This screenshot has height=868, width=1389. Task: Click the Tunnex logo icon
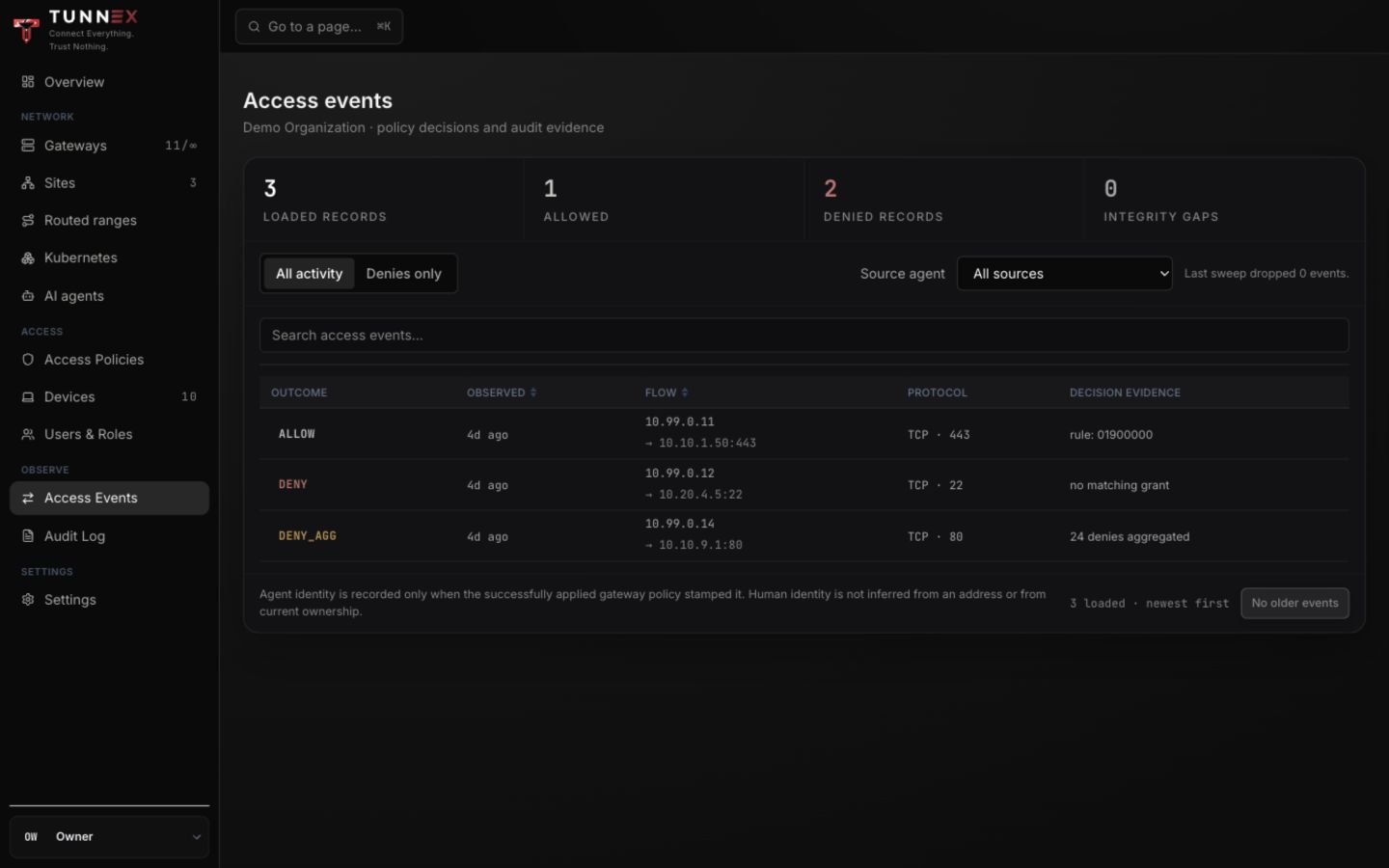click(x=26, y=29)
